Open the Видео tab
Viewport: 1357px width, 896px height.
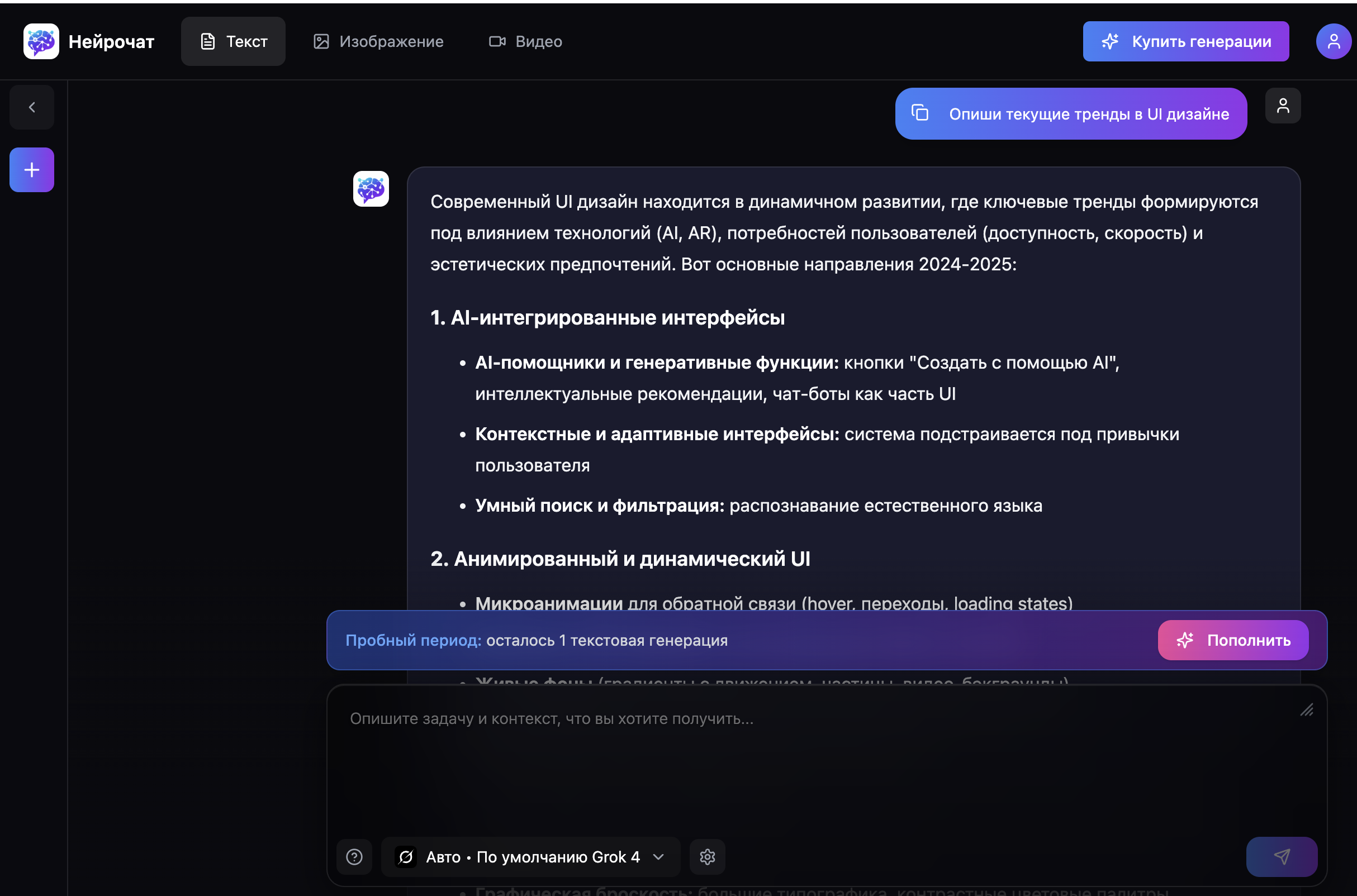(x=525, y=41)
